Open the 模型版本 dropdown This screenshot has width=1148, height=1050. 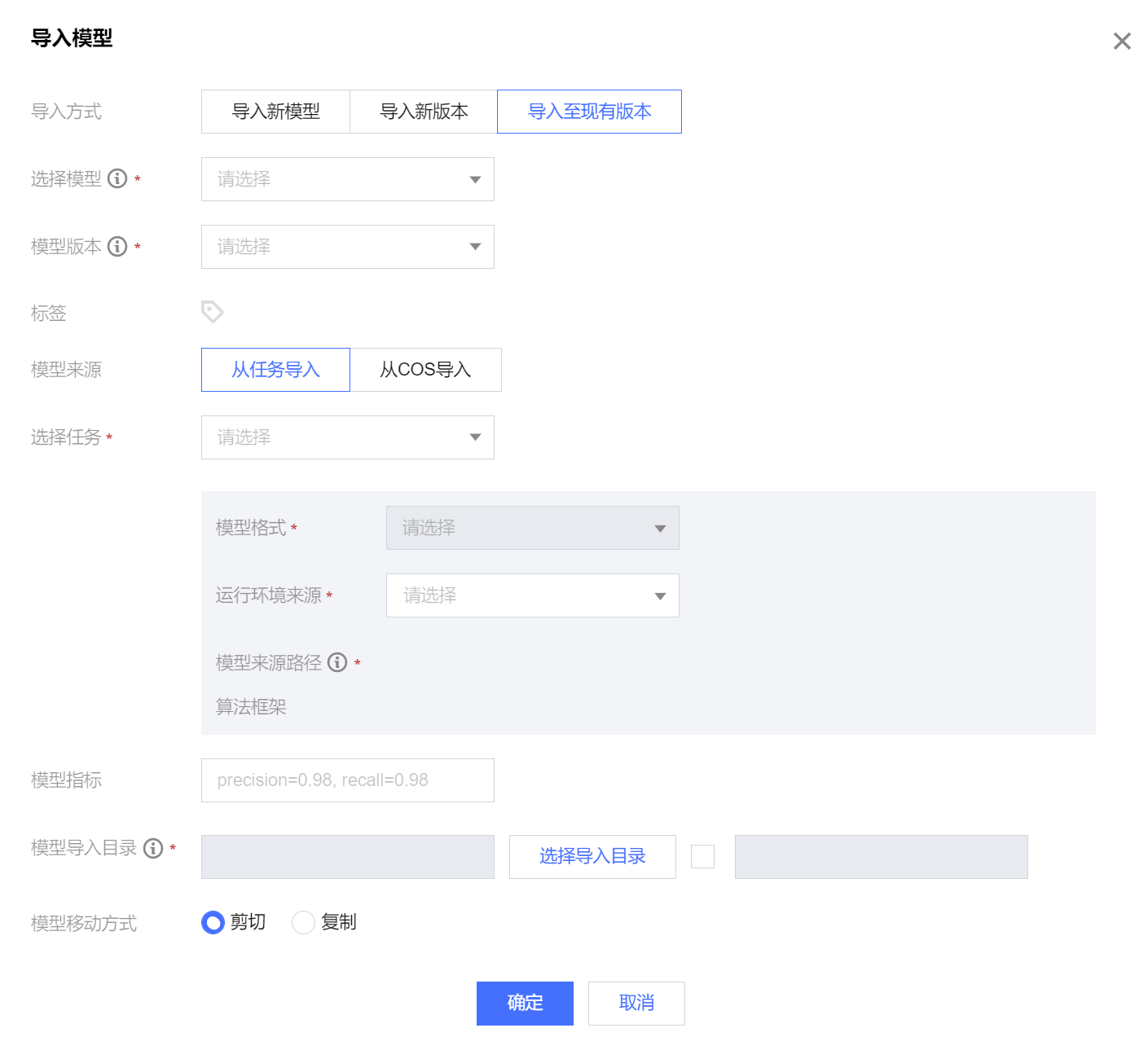(x=348, y=247)
